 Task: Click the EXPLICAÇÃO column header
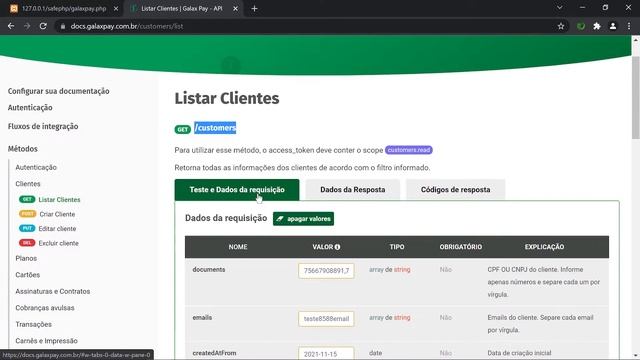coord(544,247)
